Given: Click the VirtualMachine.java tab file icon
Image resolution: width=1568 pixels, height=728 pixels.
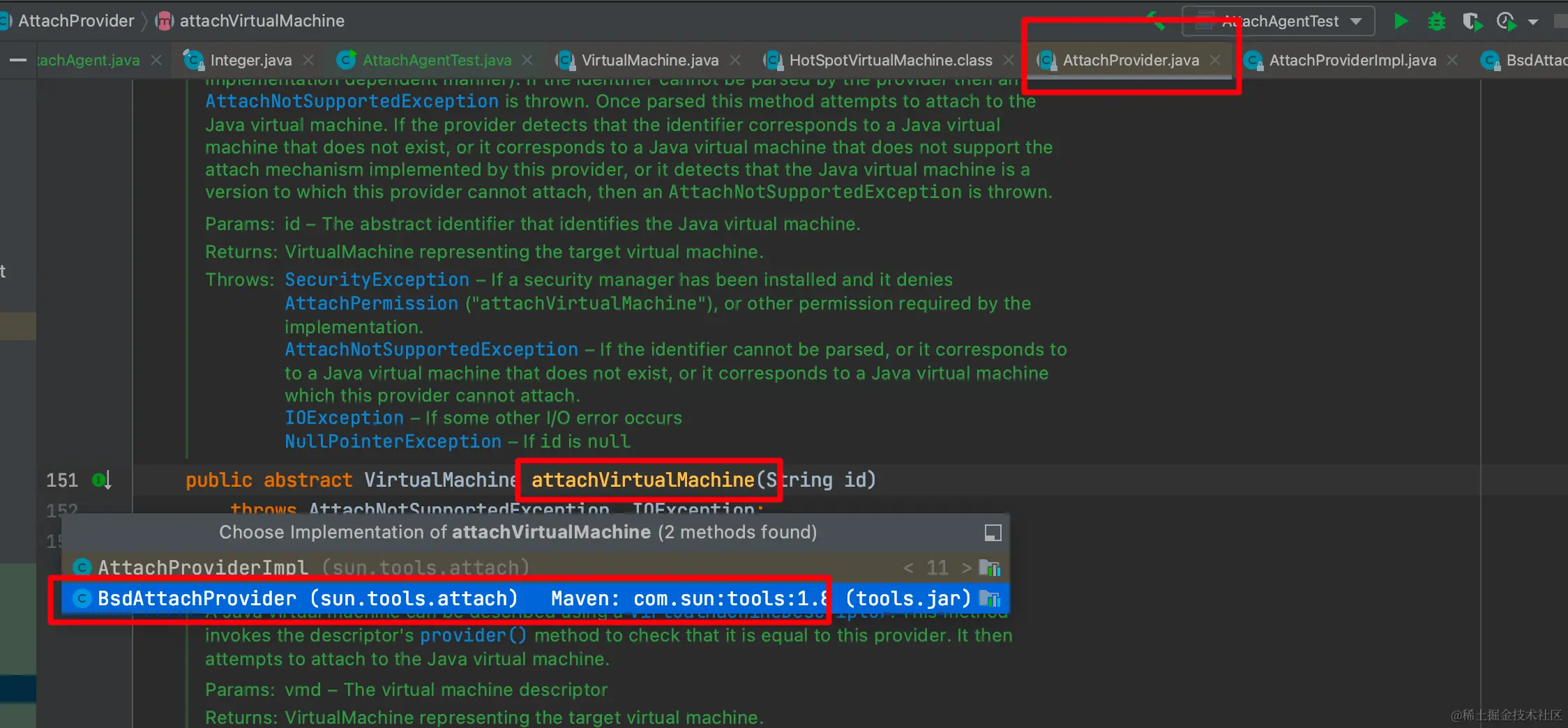Looking at the screenshot, I should click(565, 61).
